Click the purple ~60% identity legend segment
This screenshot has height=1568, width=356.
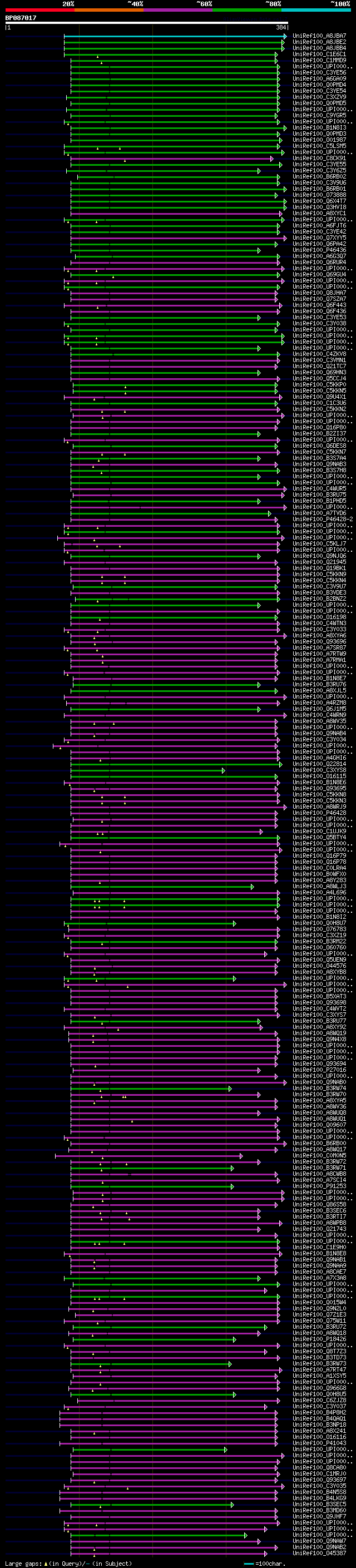pyautogui.click(x=179, y=11)
